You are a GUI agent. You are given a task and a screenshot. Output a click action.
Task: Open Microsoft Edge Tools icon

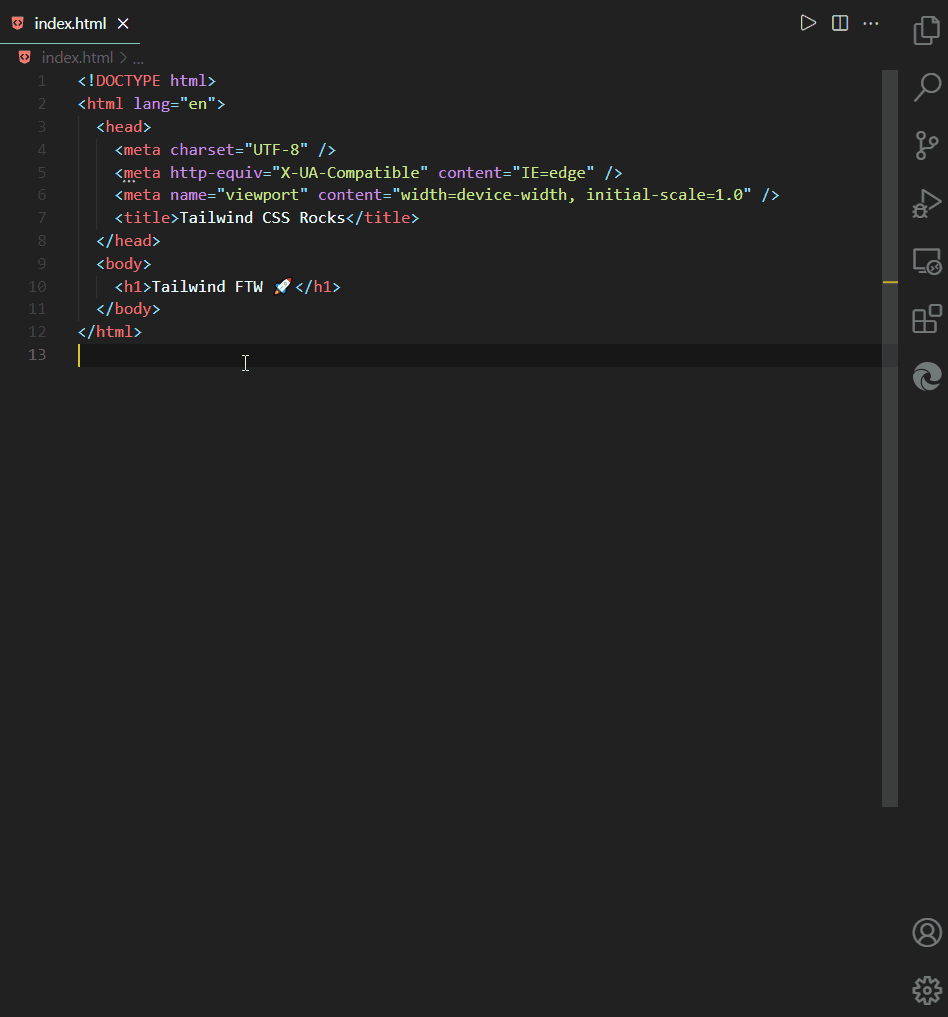(927, 376)
